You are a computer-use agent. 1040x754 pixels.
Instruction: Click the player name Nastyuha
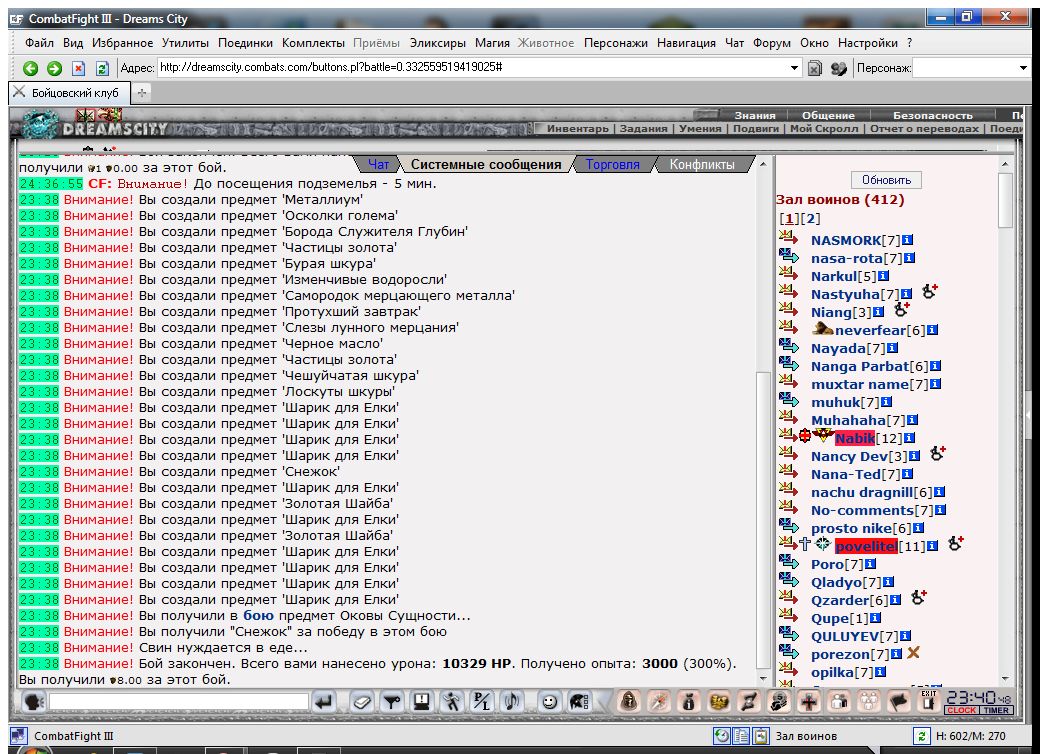pos(845,294)
